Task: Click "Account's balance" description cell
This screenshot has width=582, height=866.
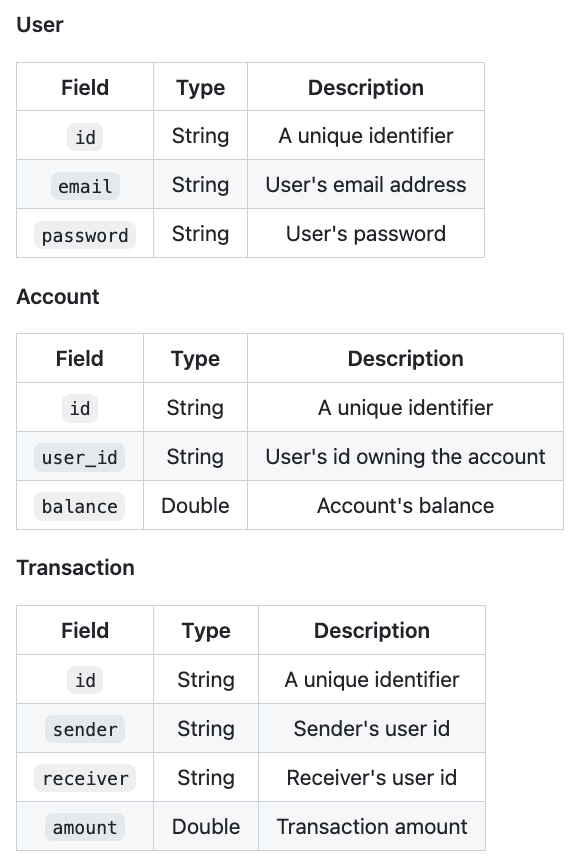Action: (x=405, y=505)
